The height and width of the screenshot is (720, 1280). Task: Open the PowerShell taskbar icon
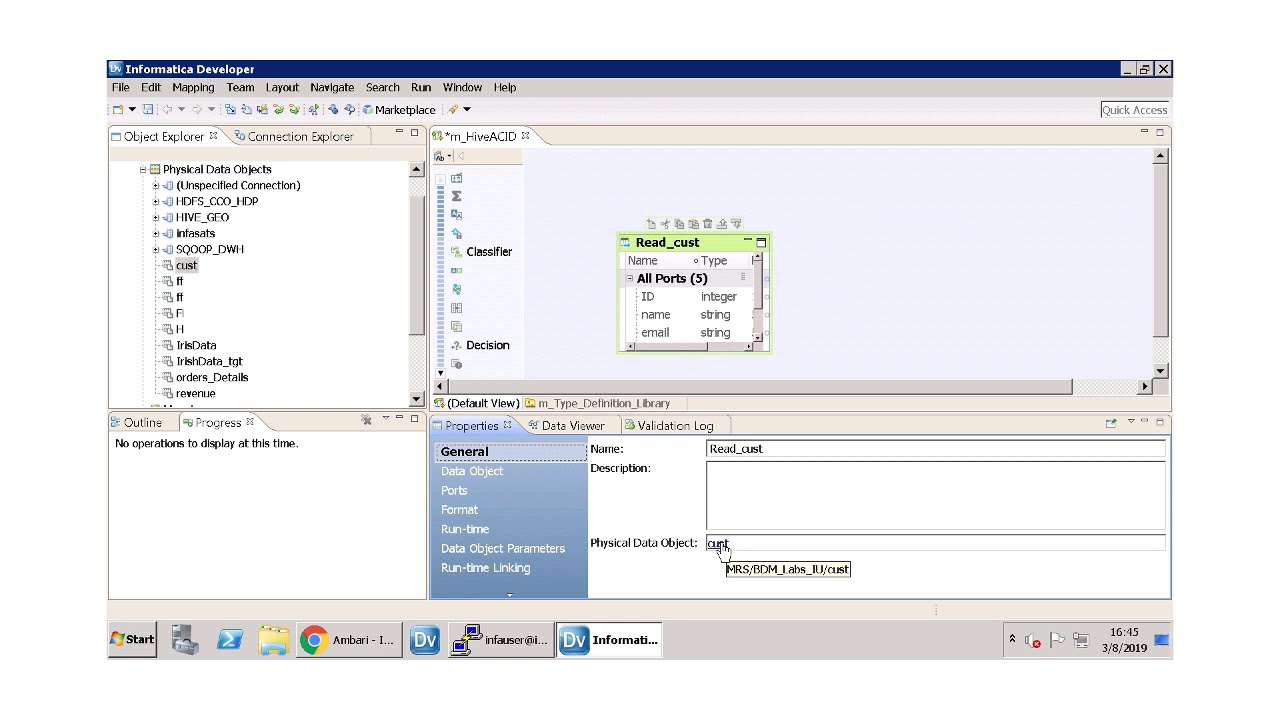pyautogui.click(x=230, y=640)
